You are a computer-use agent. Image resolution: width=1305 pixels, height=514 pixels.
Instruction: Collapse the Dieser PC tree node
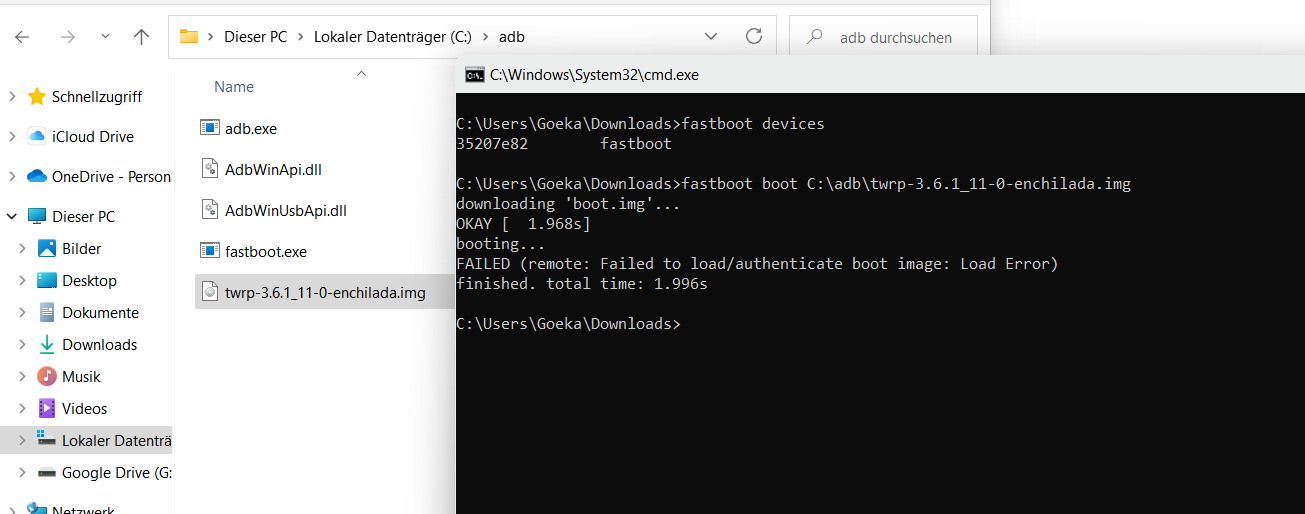(11, 216)
